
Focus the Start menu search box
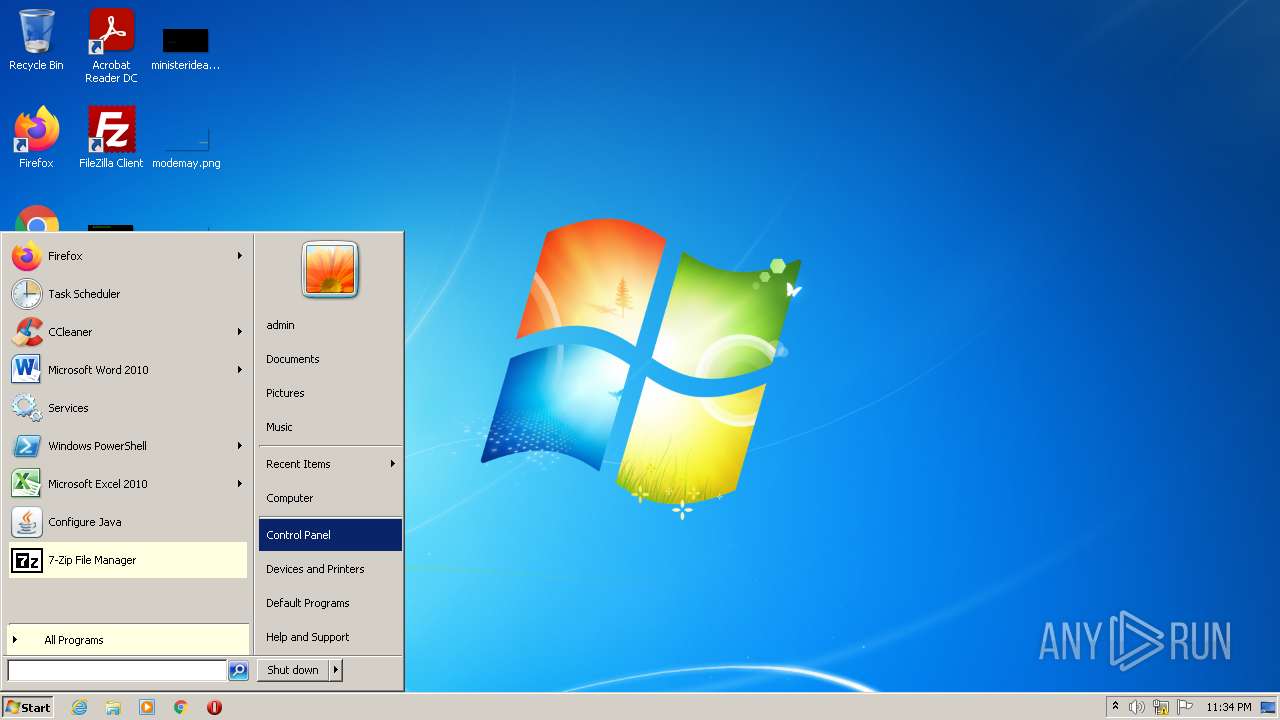117,670
